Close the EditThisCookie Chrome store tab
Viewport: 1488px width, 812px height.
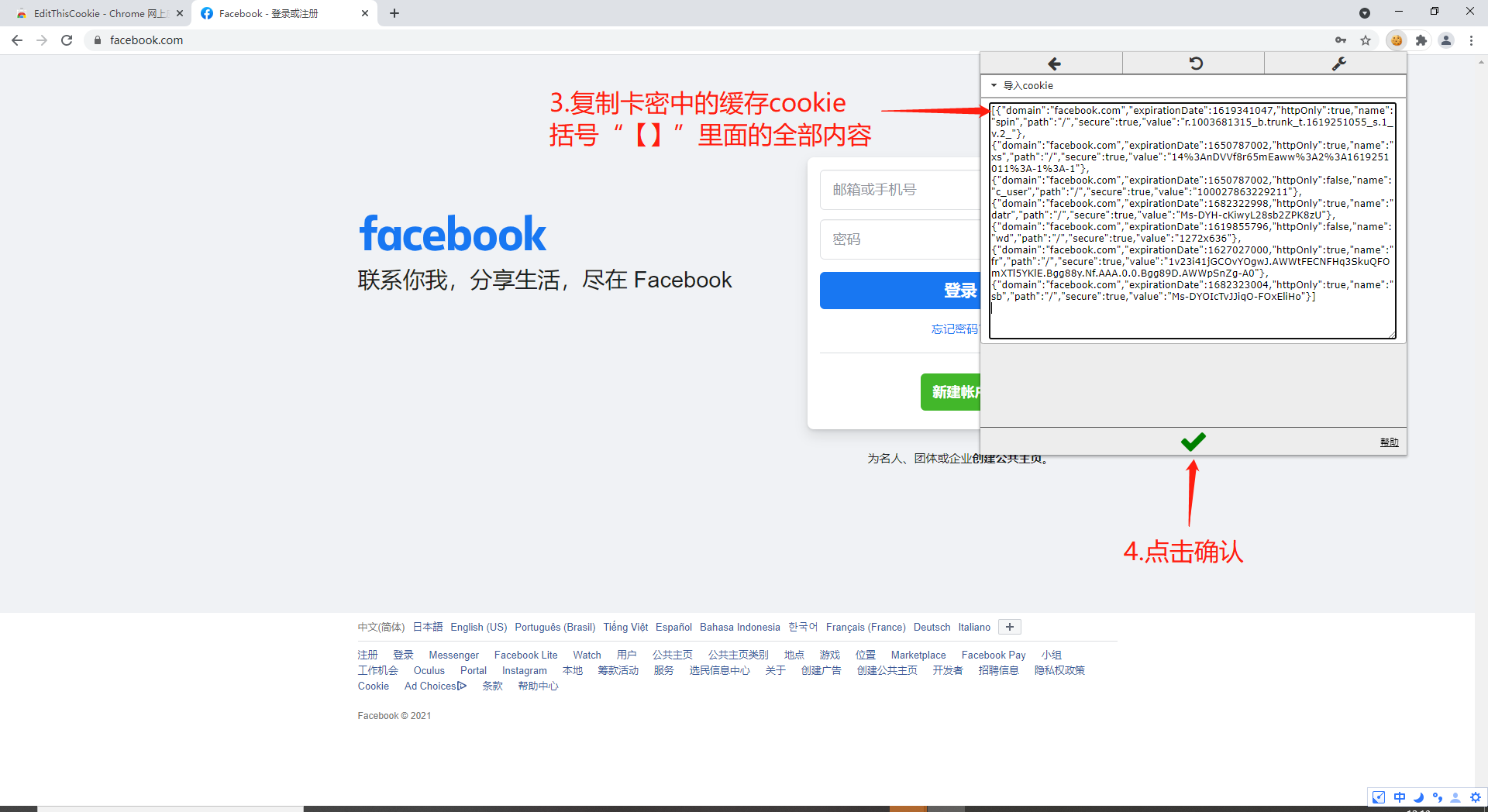[180, 13]
